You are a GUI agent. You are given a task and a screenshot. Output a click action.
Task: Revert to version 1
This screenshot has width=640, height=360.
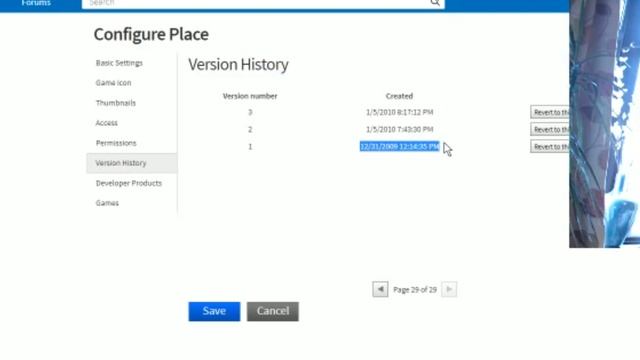(x=550, y=147)
